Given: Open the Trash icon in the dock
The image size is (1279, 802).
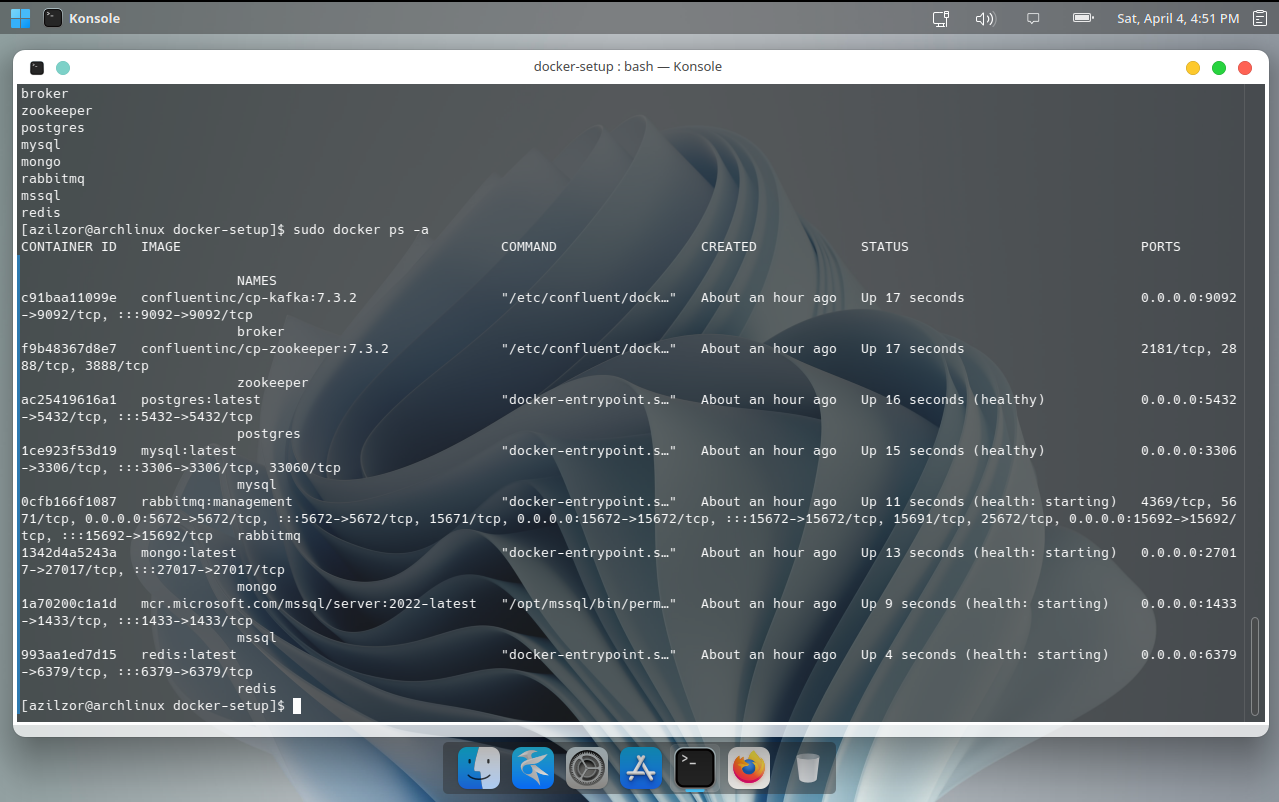Looking at the screenshot, I should point(806,768).
